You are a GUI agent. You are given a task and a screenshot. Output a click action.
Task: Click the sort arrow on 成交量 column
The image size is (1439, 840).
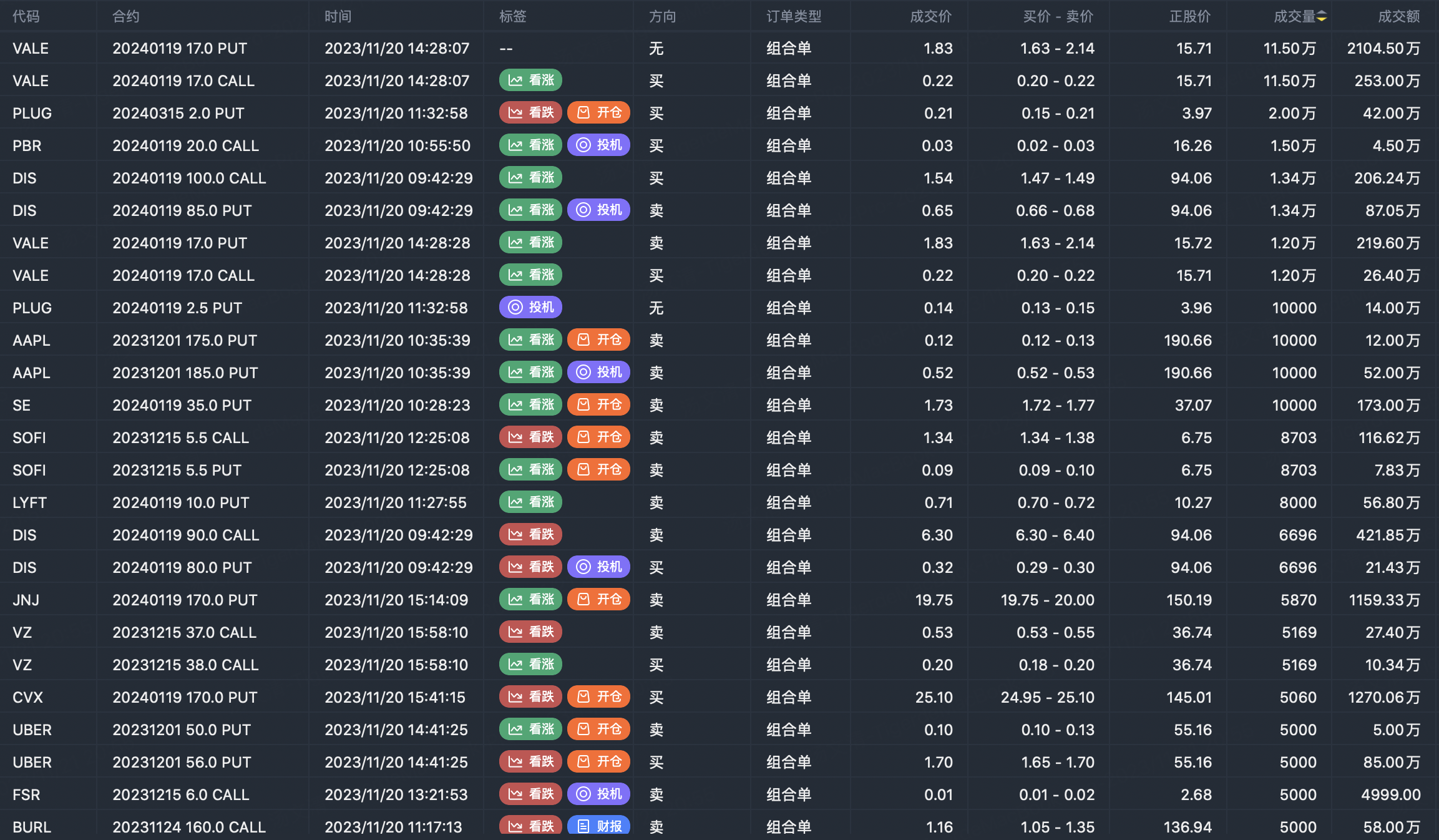(x=1322, y=17)
